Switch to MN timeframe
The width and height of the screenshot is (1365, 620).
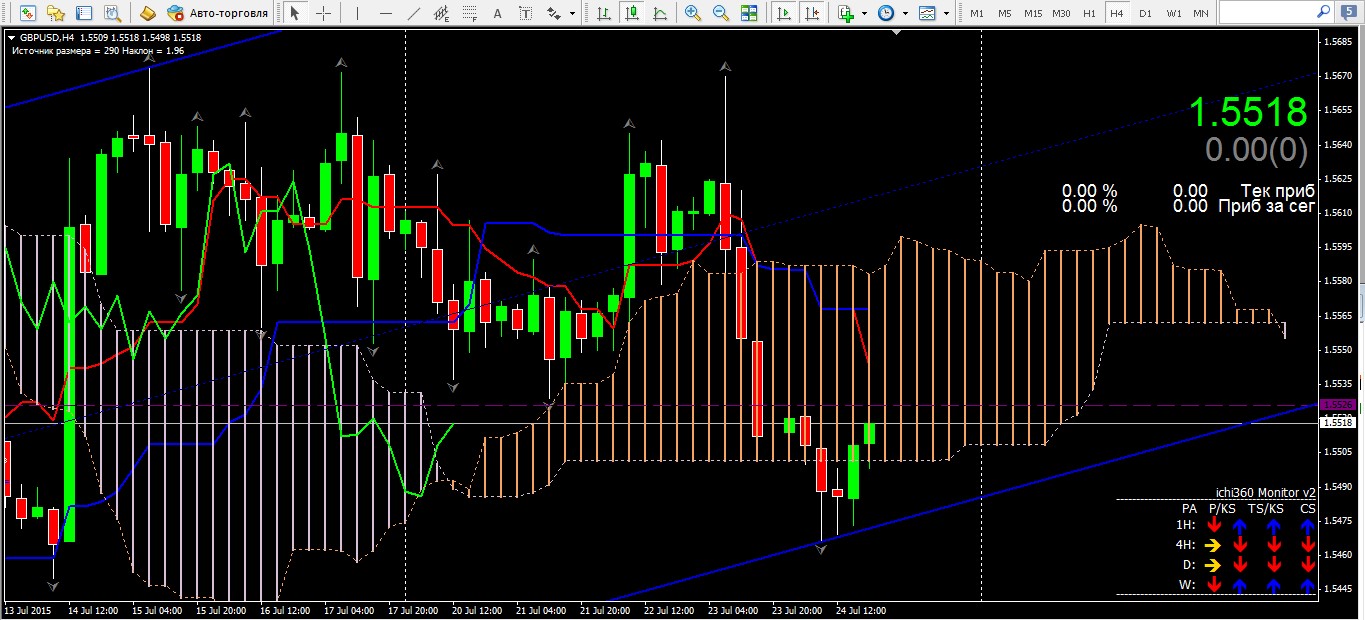coord(1201,13)
